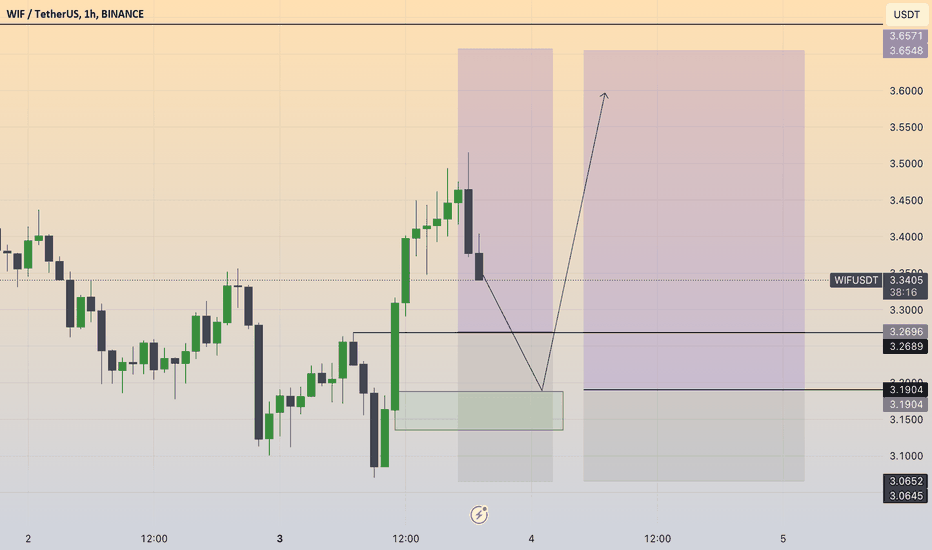
Task: Click date 3 on the time axis
Action: pos(279,539)
